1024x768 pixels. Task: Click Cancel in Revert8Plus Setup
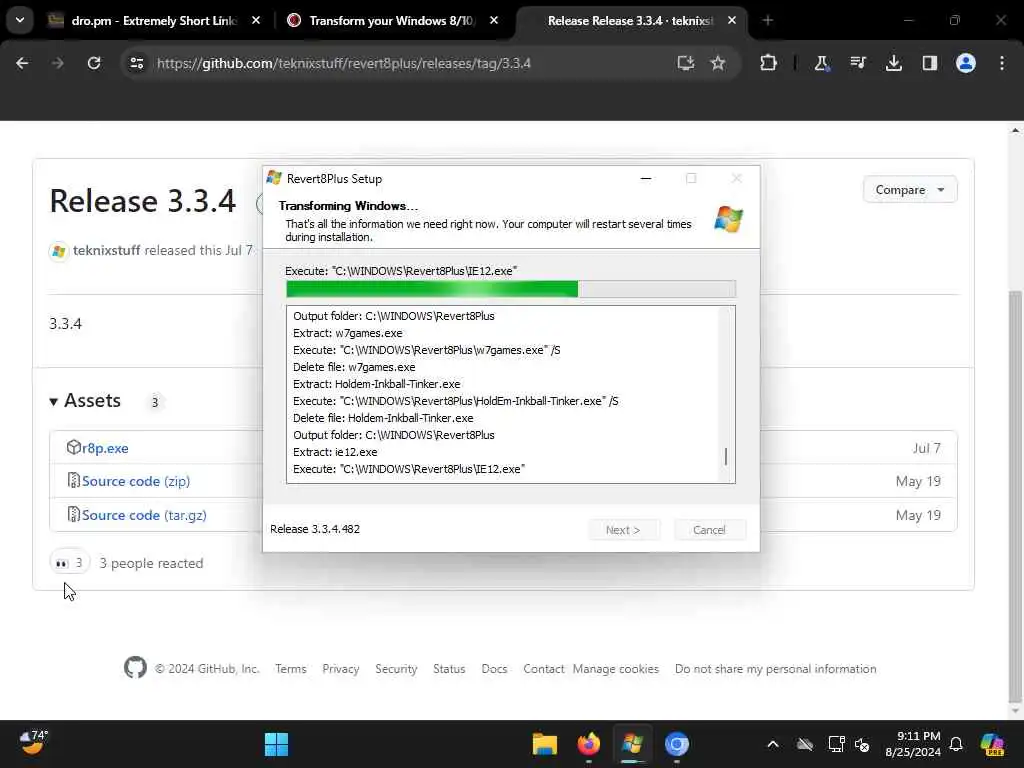[709, 530]
